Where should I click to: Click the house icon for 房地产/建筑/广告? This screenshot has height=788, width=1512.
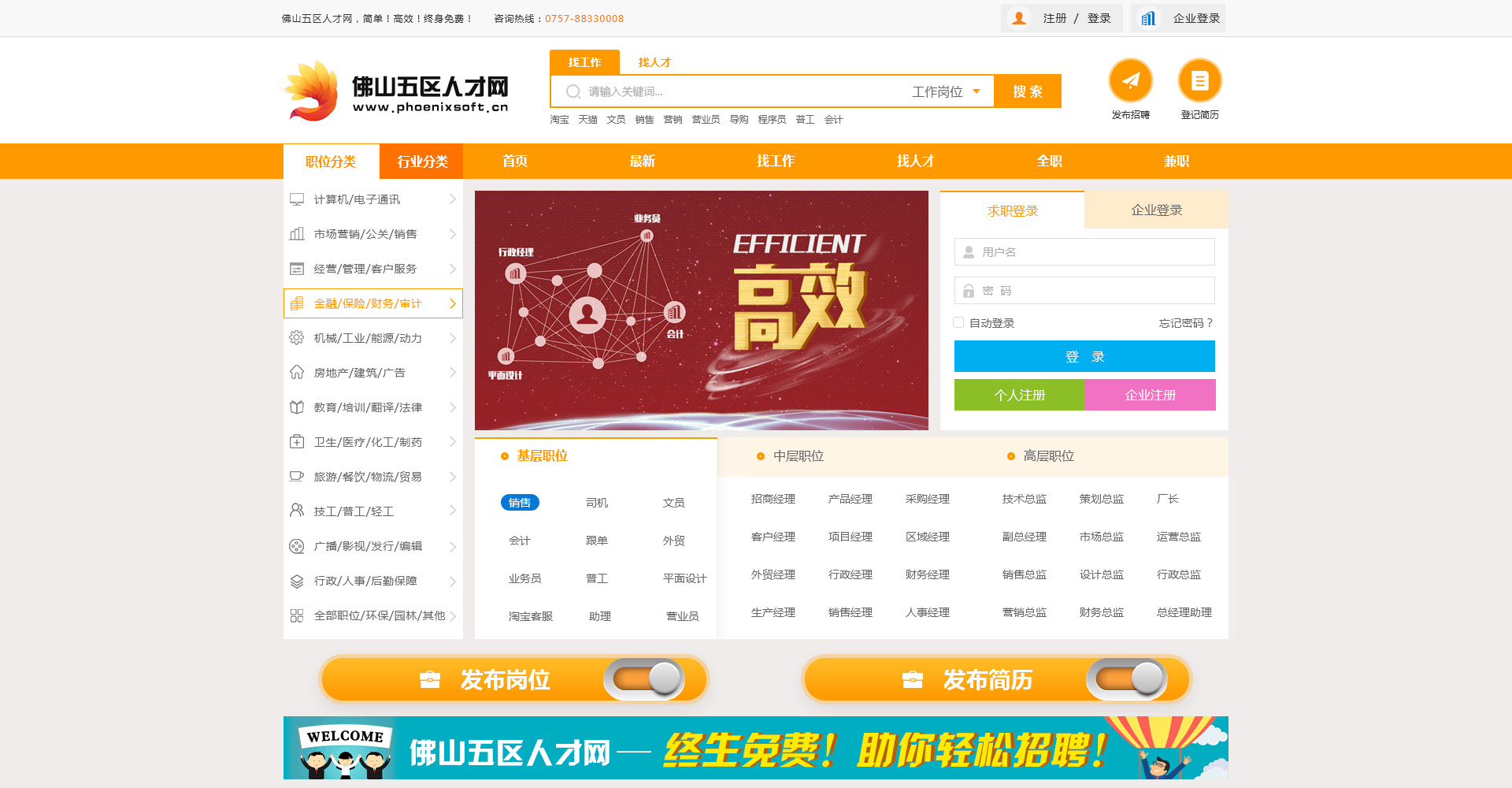[297, 373]
